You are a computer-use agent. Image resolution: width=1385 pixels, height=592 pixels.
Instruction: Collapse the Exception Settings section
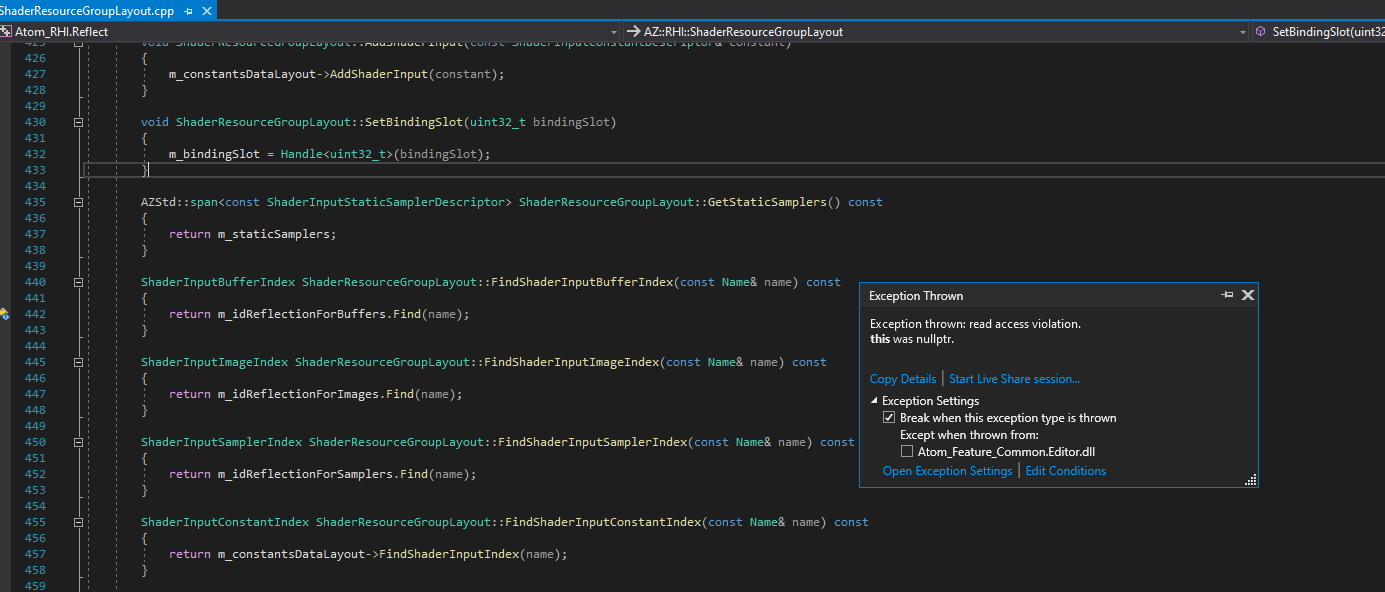click(875, 400)
